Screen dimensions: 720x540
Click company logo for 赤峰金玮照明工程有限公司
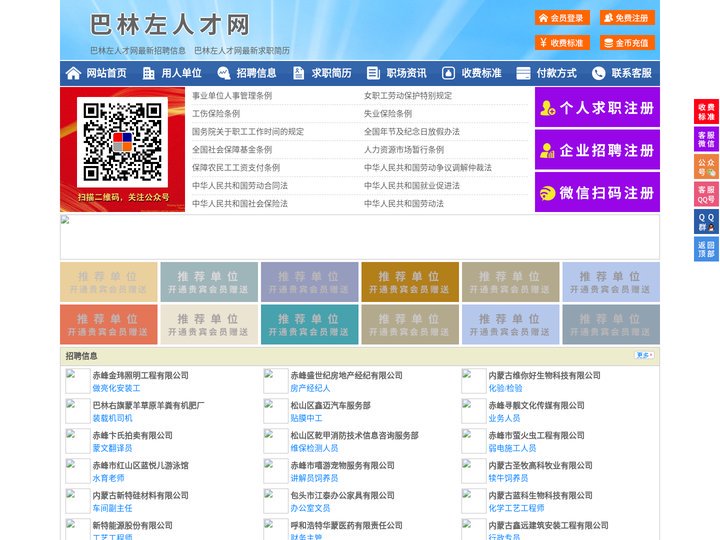pyautogui.click(x=78, y=381)
